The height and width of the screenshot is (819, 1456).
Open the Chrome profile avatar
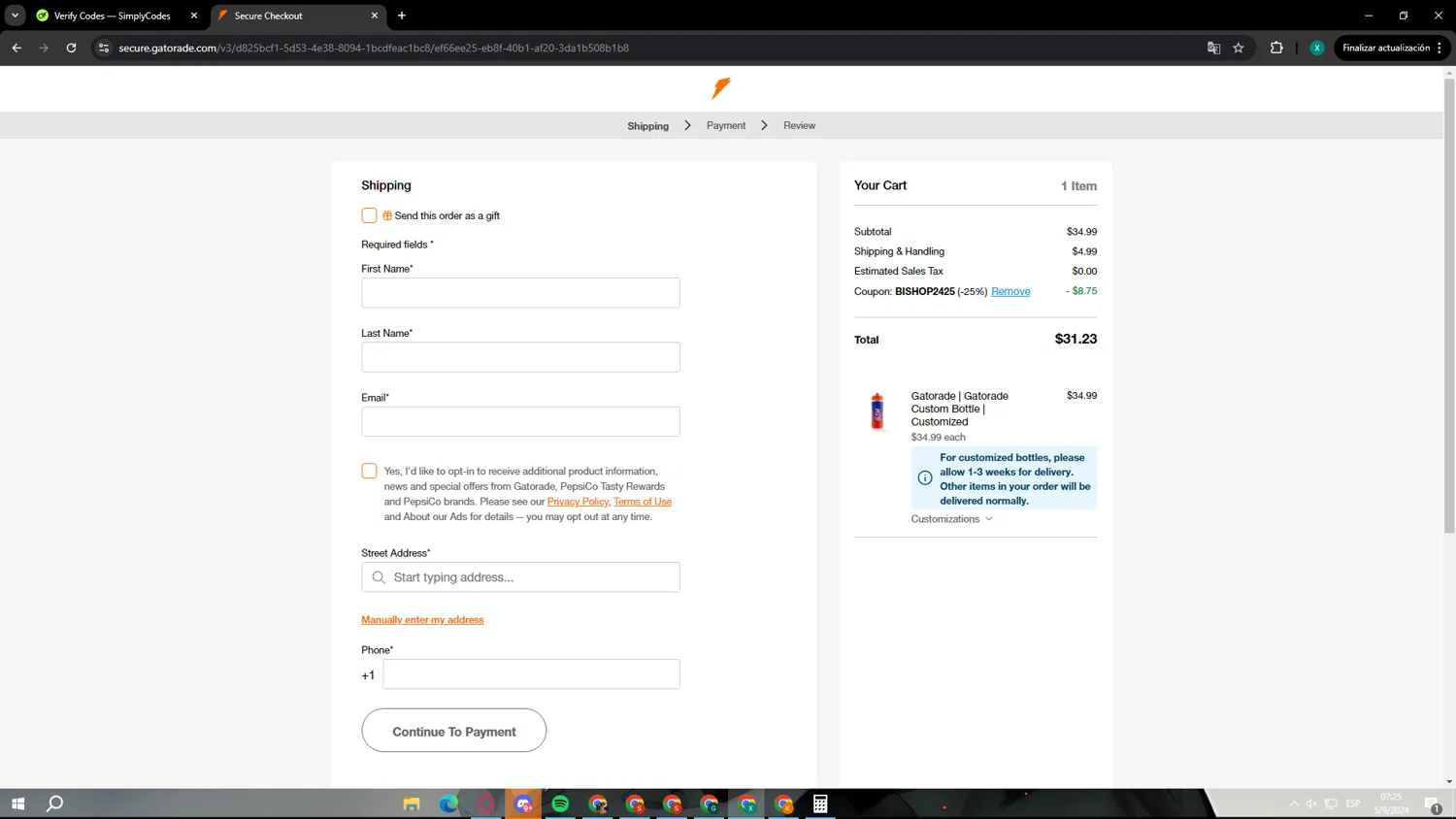pyautogui.click(x=1317, y=48)
